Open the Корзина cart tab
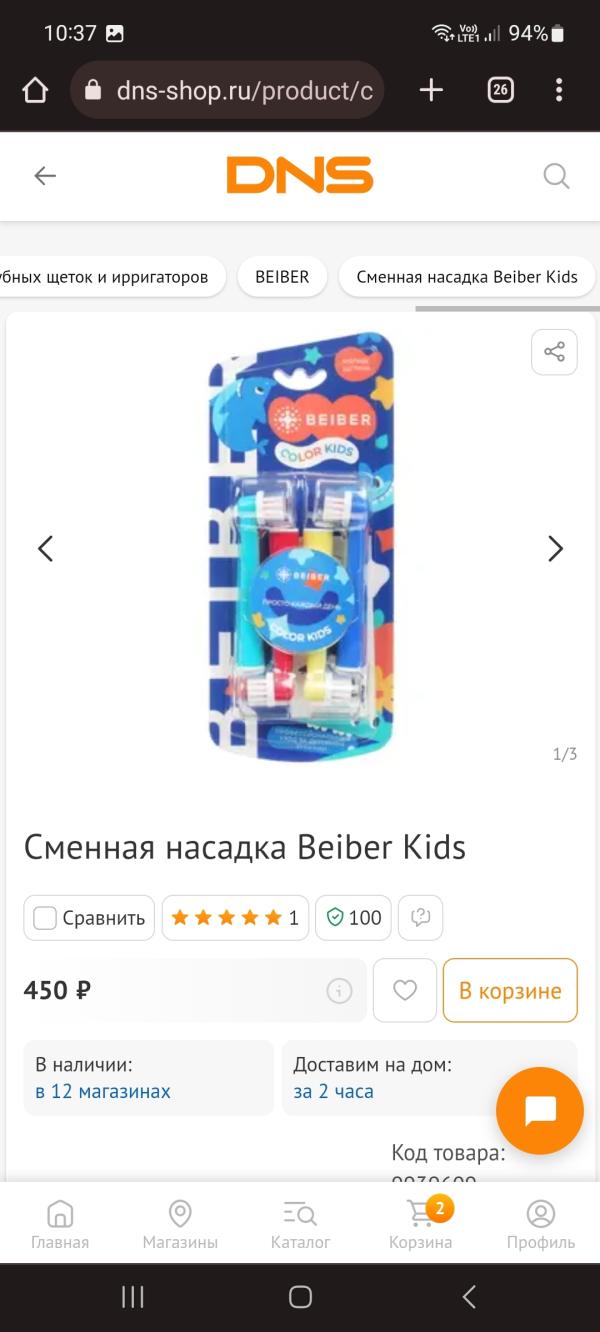The width and height of the screenshot is (600, 1332). (x=421, y=1225)
